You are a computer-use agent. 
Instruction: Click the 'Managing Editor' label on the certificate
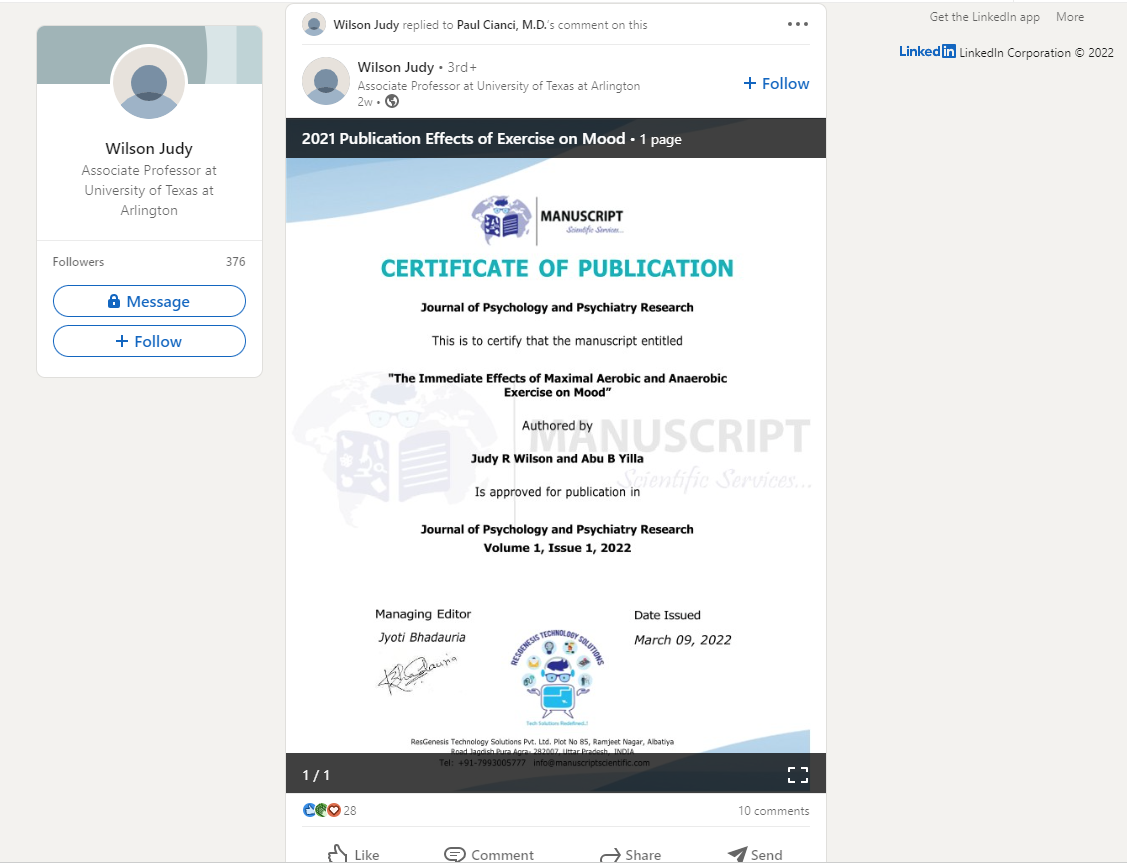click(x=423, y=614)
